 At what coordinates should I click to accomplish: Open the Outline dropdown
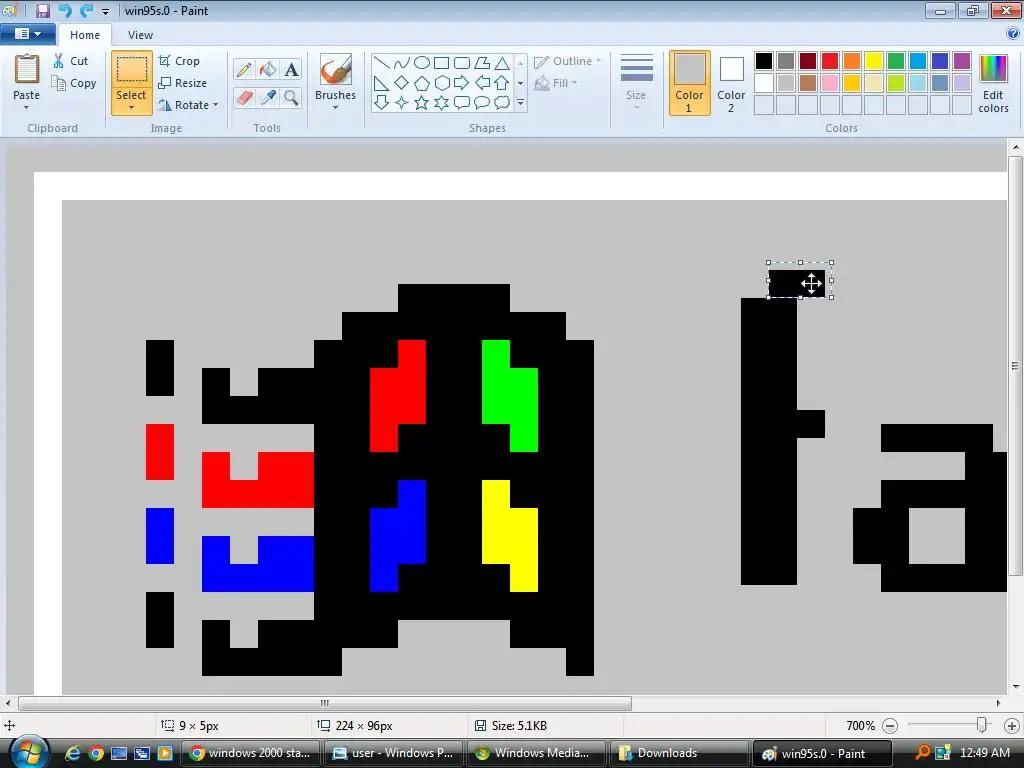click(x=568, y=61)
